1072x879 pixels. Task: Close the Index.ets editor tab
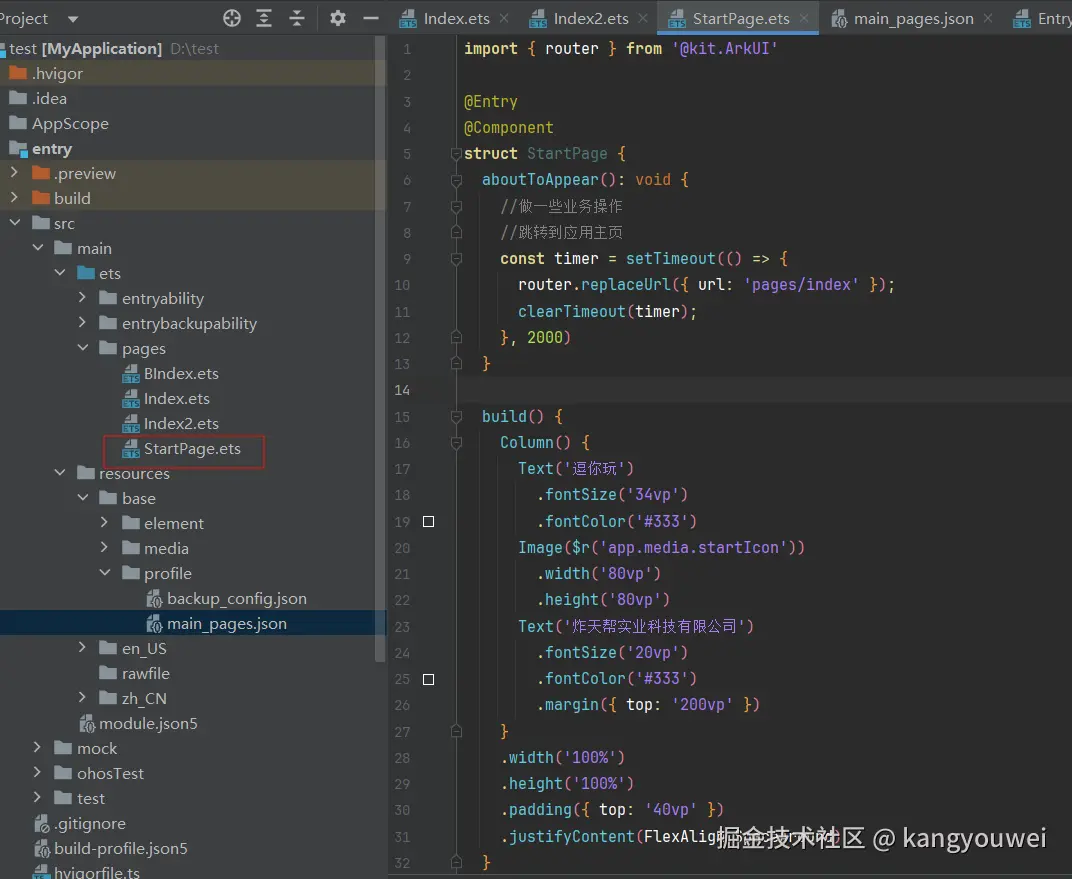503,19
